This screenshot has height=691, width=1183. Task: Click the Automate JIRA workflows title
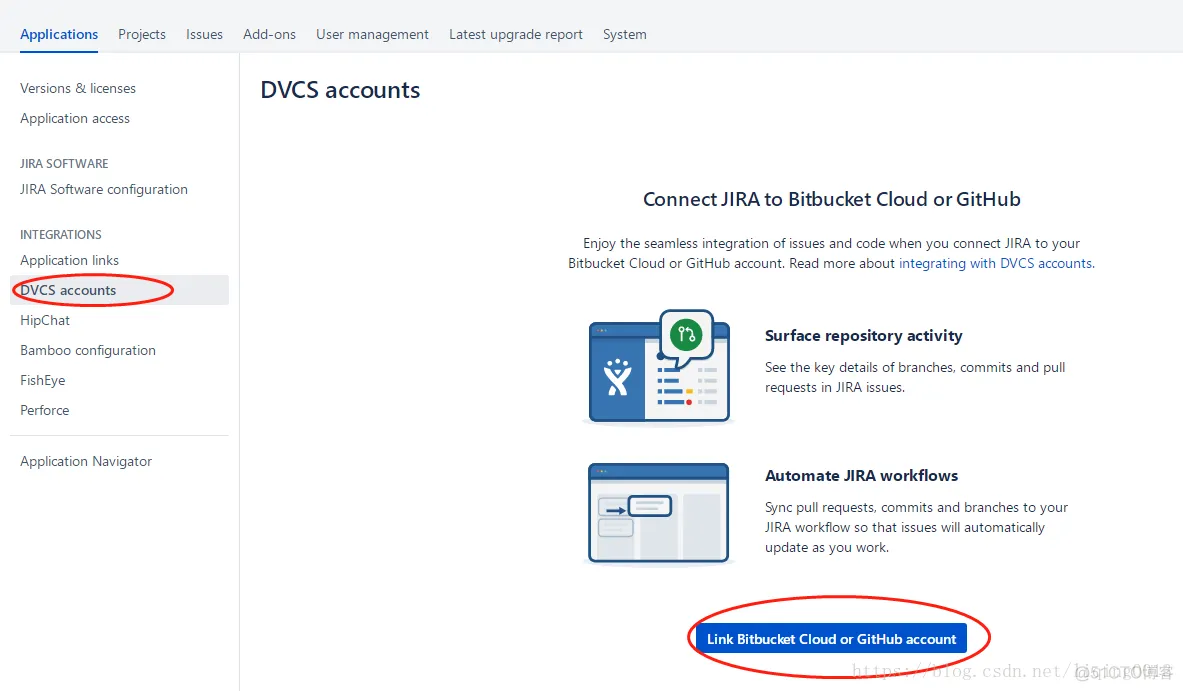tap(861, 476)
